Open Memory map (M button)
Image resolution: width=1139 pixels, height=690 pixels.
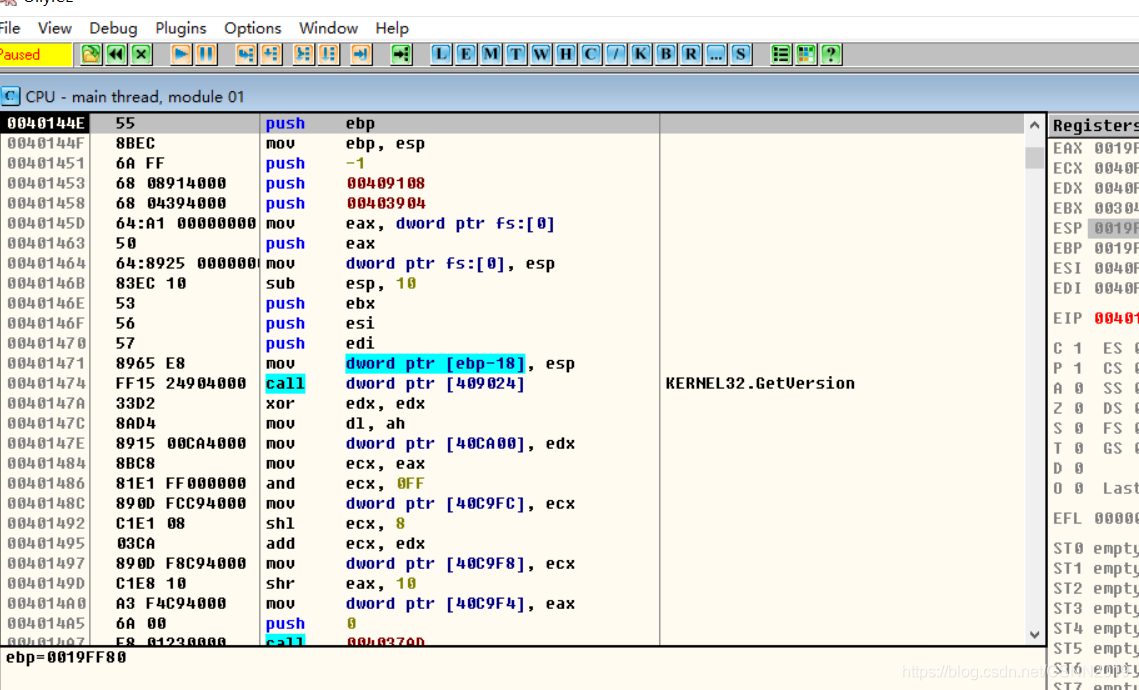click(x=492, y=54)
